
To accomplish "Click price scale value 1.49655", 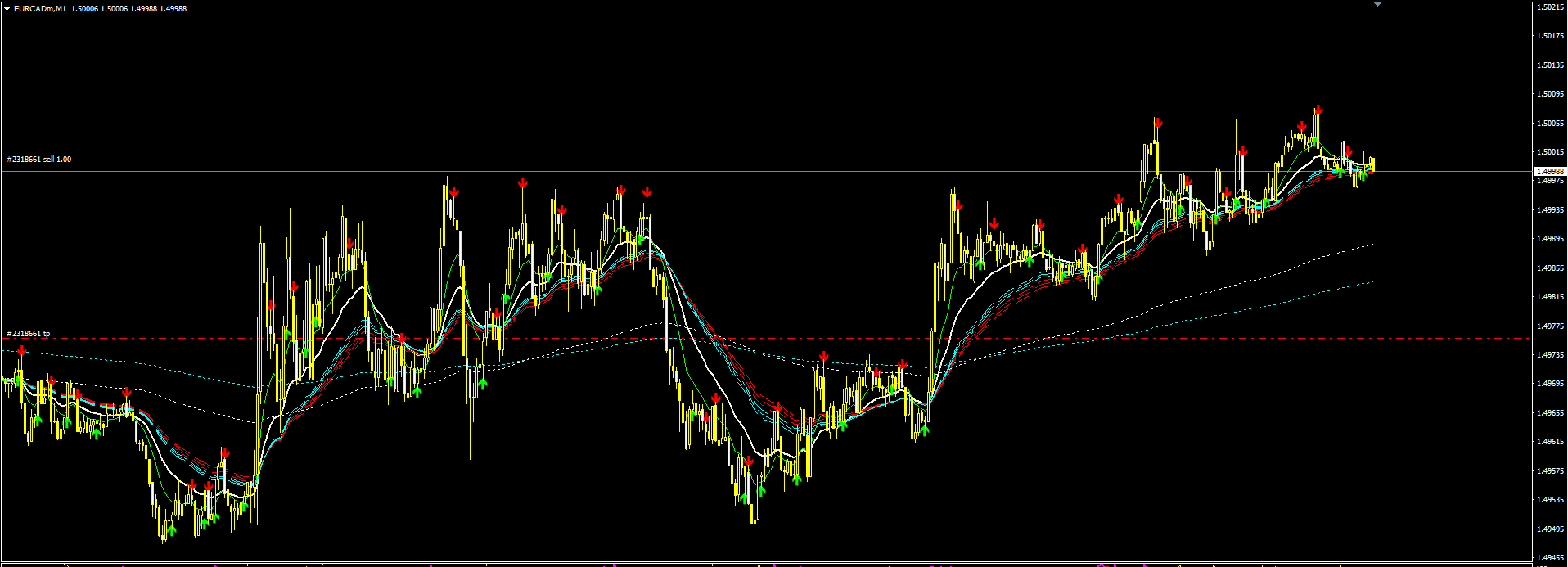I will click(1550, 413).
